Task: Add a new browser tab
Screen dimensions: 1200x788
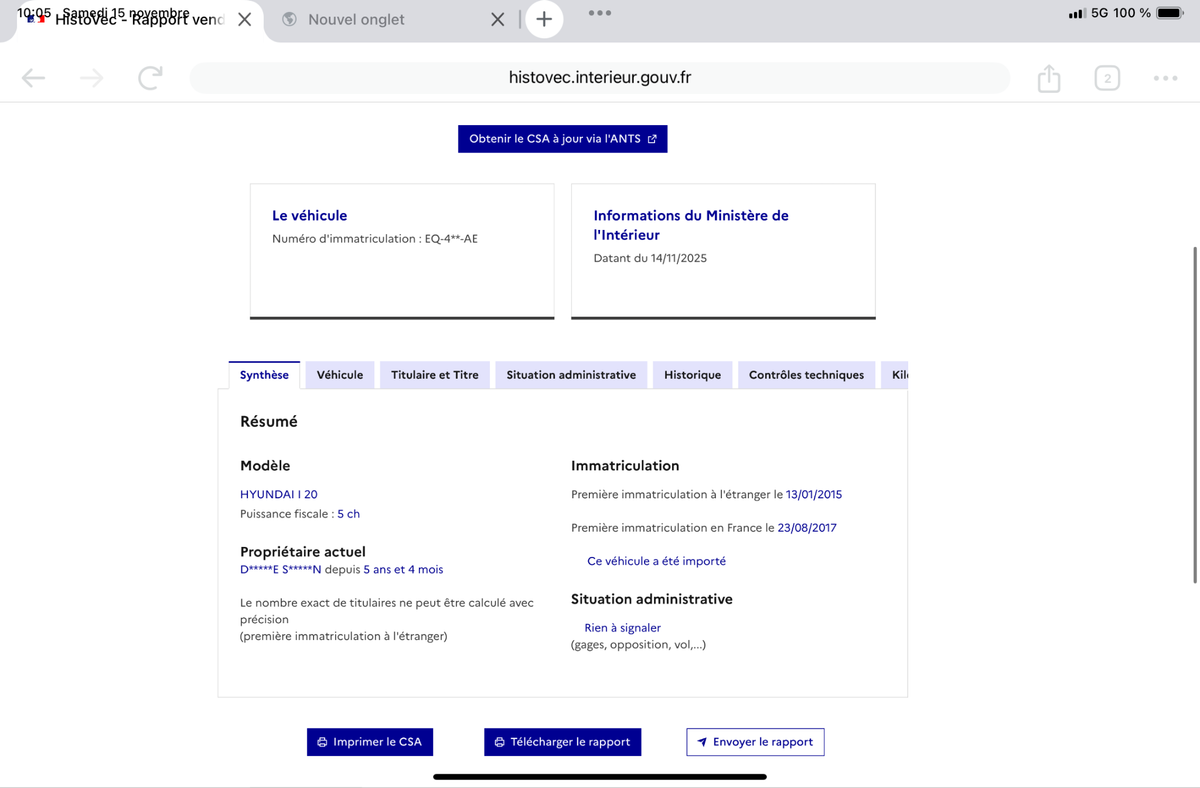Action: (544, 19)
